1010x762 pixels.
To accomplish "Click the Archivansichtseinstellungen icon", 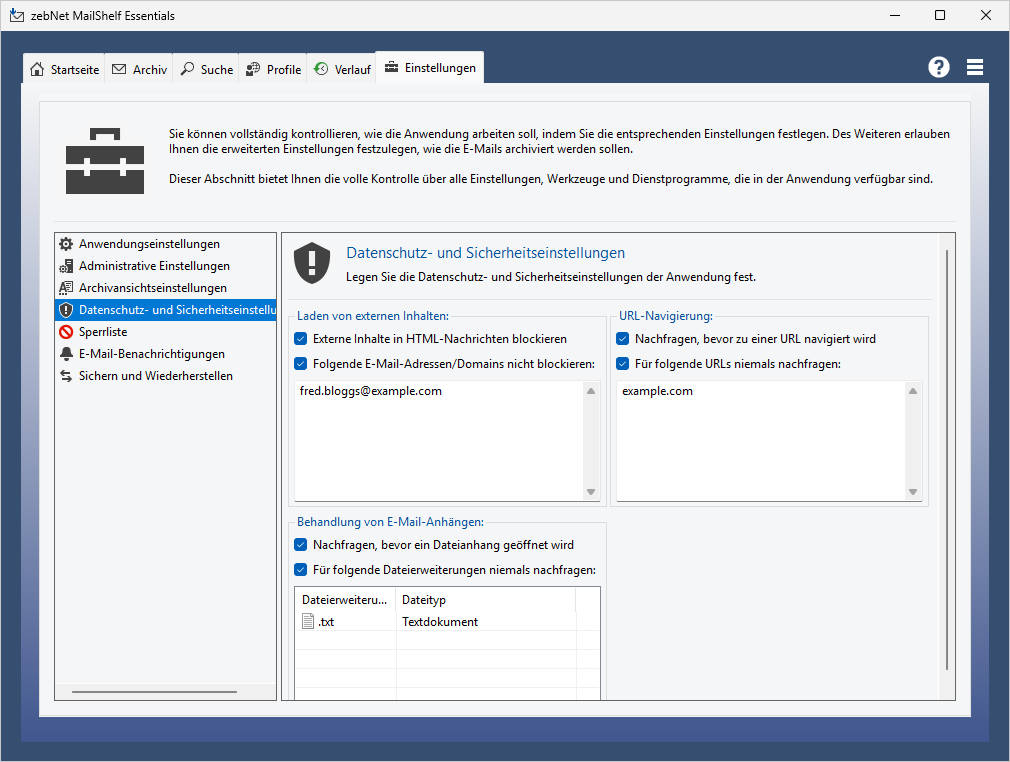I will [x=66, y=288].
